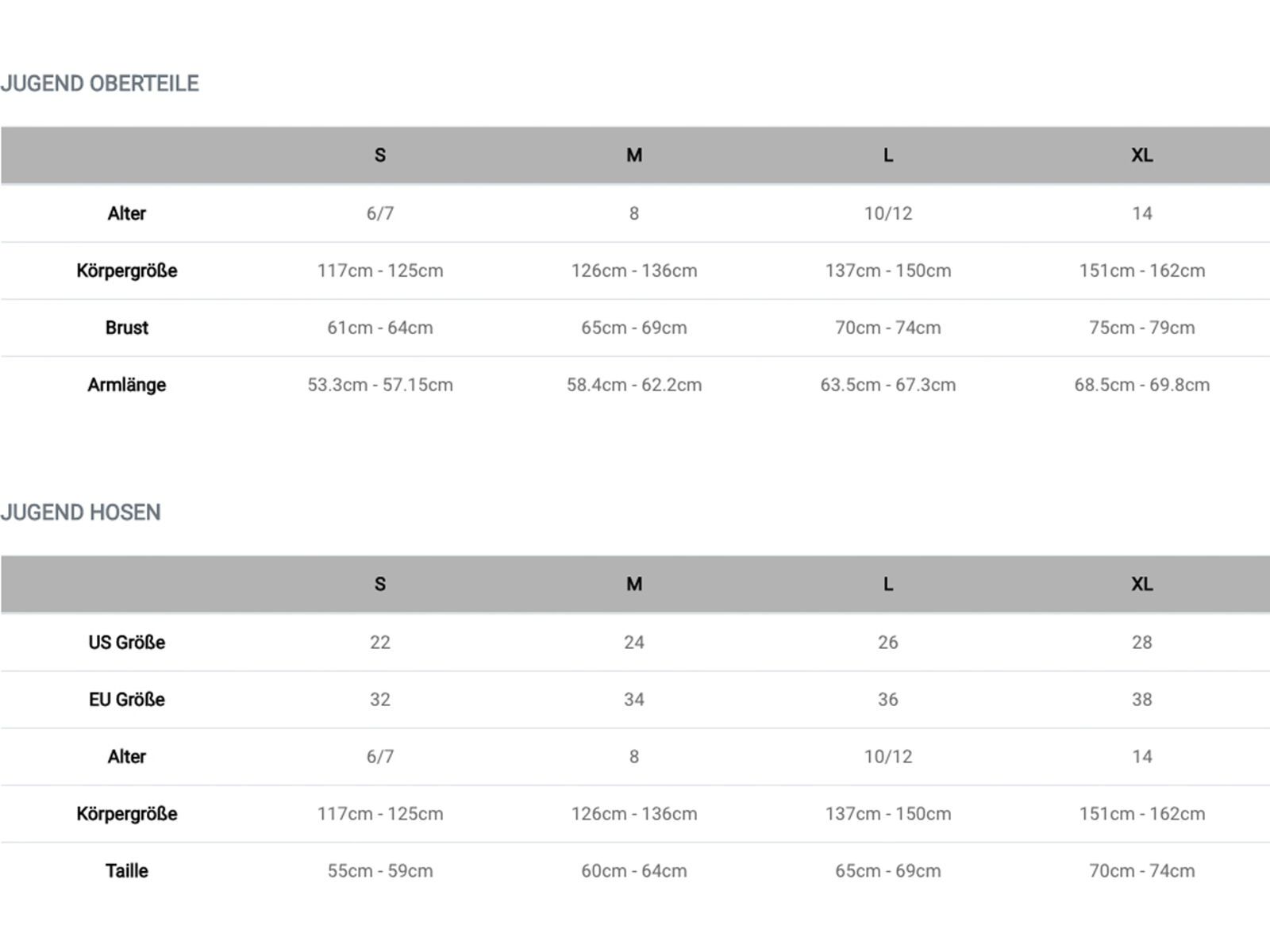Click the 55cm - 59cm Taille cell
Viewport: 1270px width, 952px height.
point(380,871)
